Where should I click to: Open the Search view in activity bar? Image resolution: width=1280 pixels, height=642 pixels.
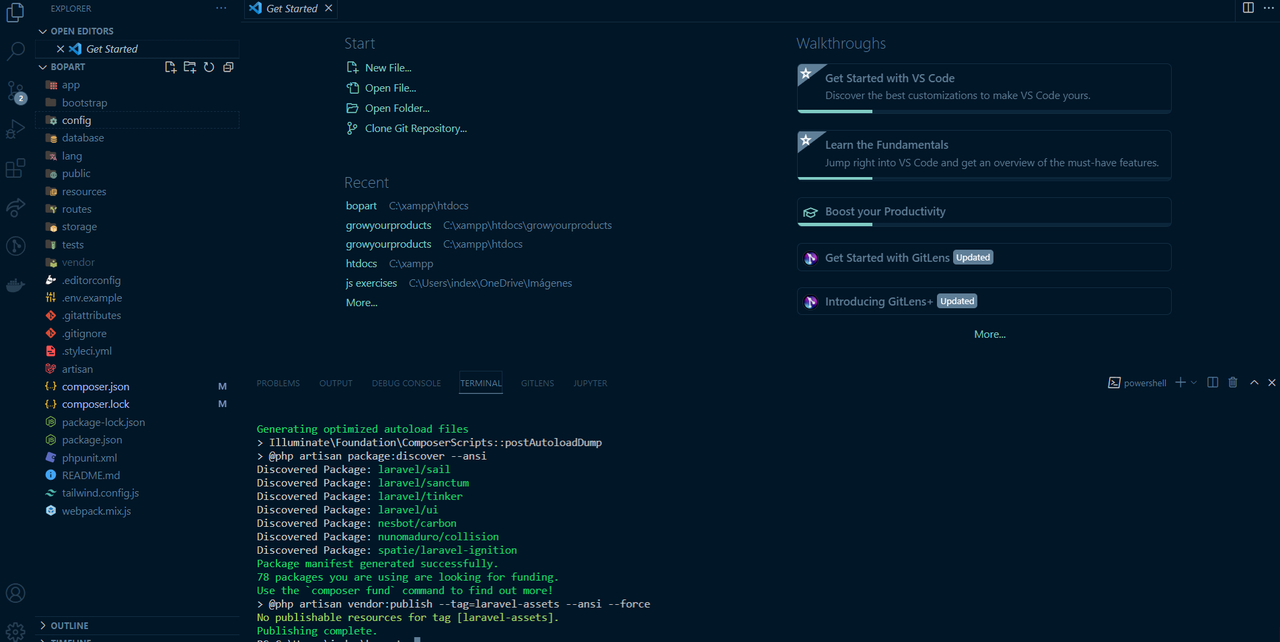[x=16, y=51]
